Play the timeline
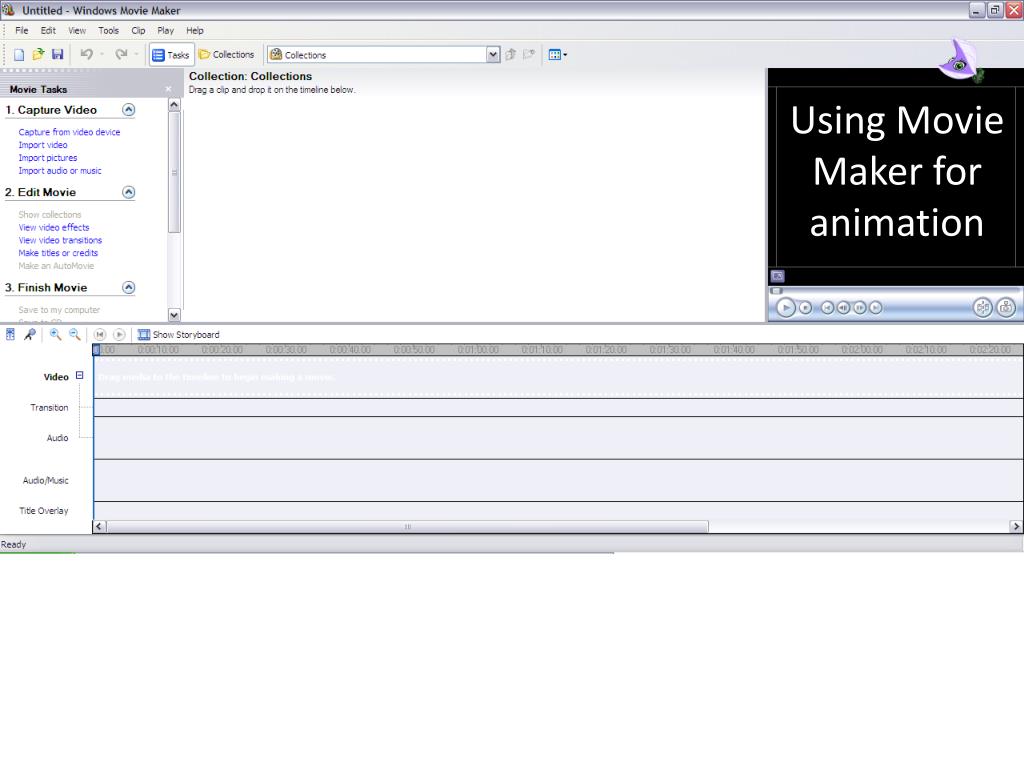Image resolution: width=1024 pixels, height=768 pixels. tap(119, 334)
